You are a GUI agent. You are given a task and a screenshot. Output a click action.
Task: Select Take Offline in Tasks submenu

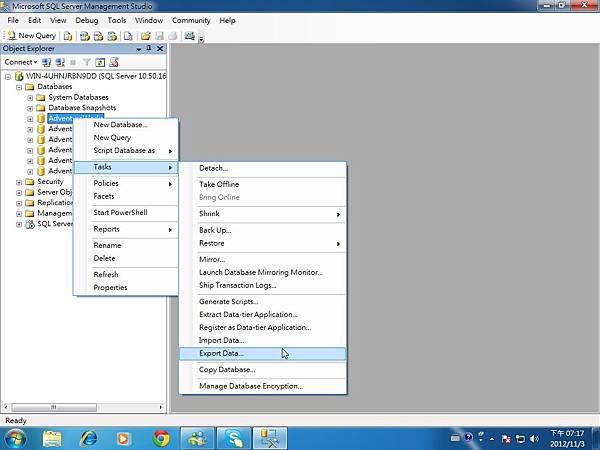262,184
